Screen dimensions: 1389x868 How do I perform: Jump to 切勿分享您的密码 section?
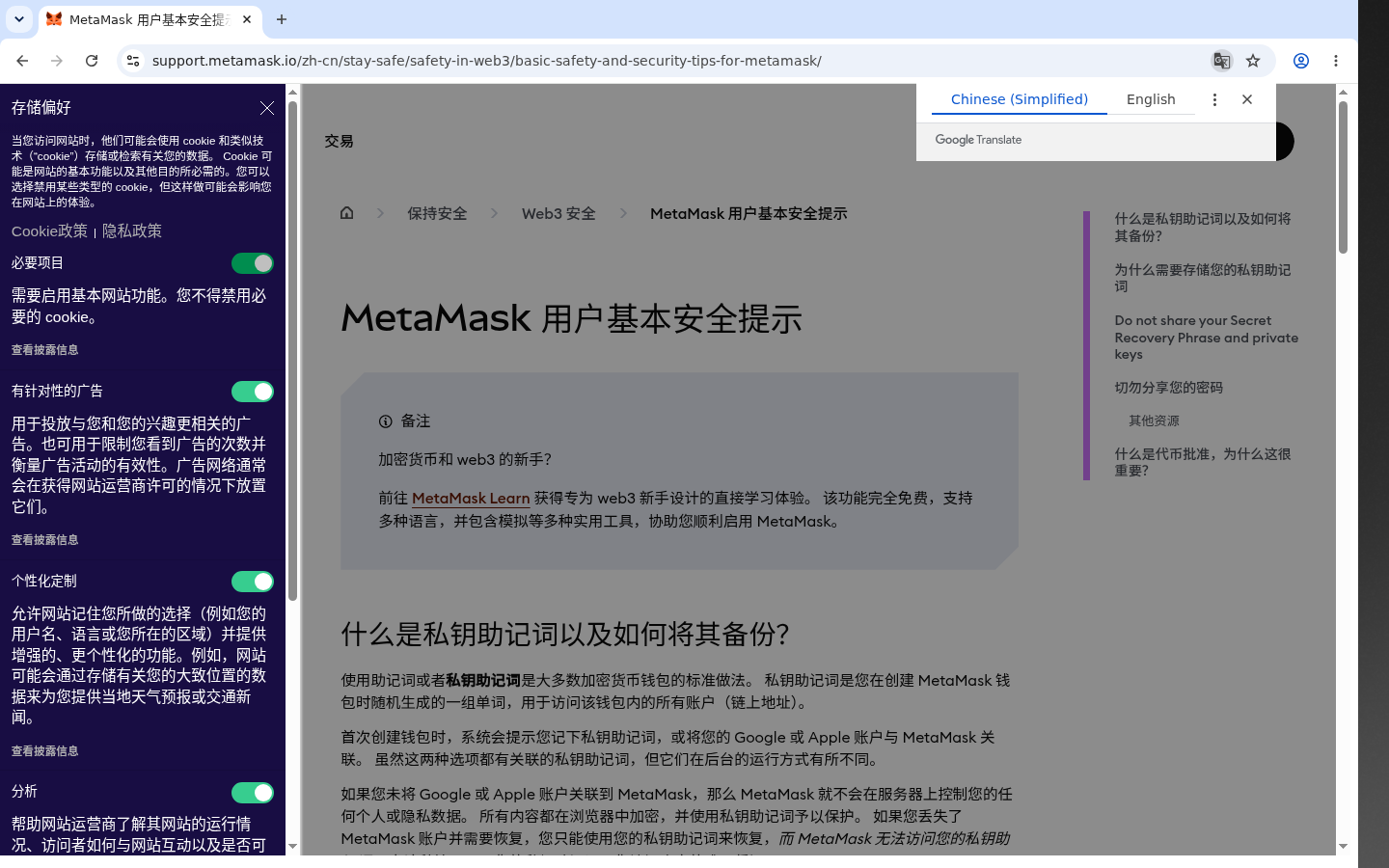pyautogui.click(x=1169, y=388)
